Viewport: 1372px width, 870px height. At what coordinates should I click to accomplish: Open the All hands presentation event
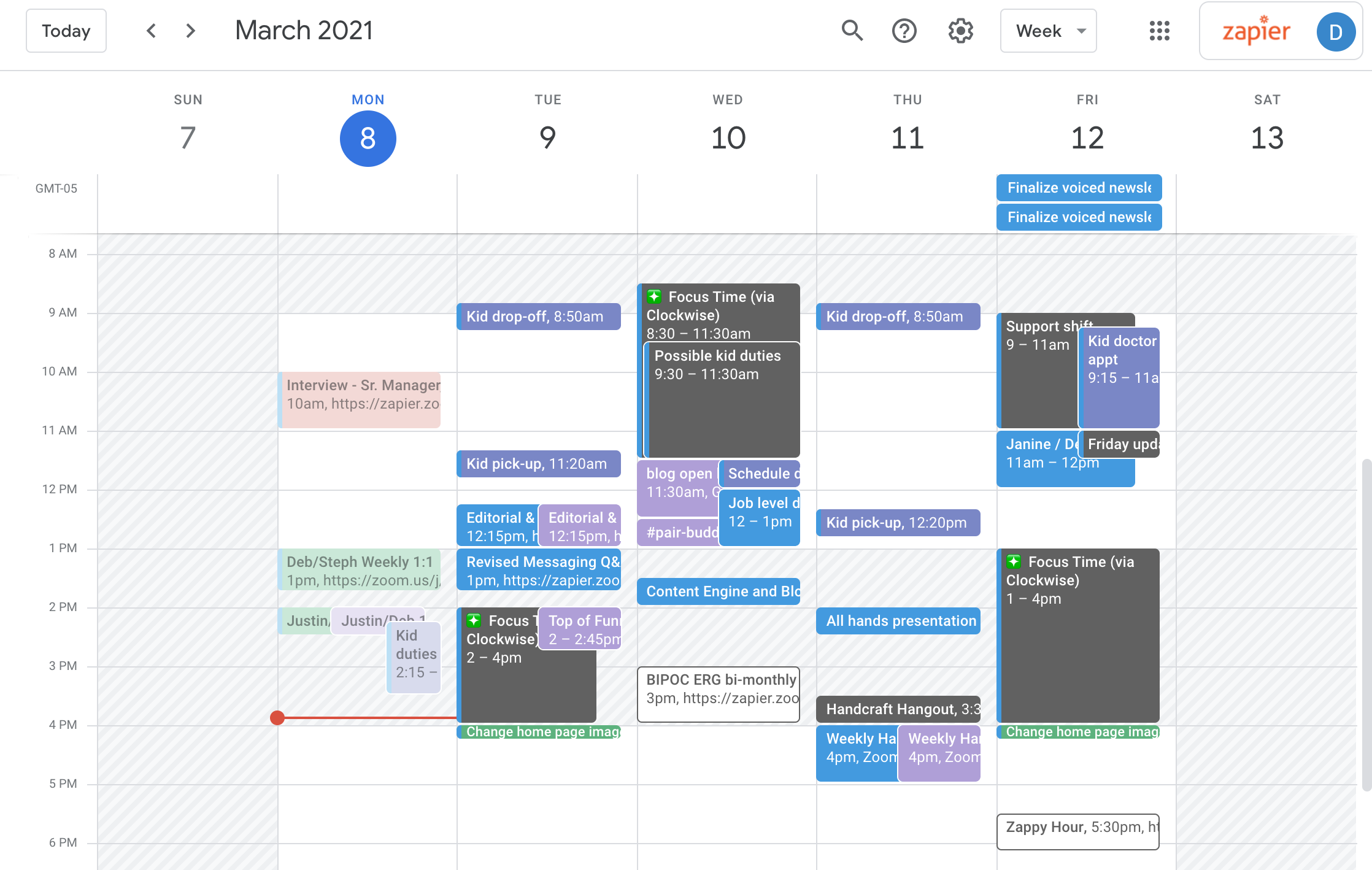click(899, 621)
